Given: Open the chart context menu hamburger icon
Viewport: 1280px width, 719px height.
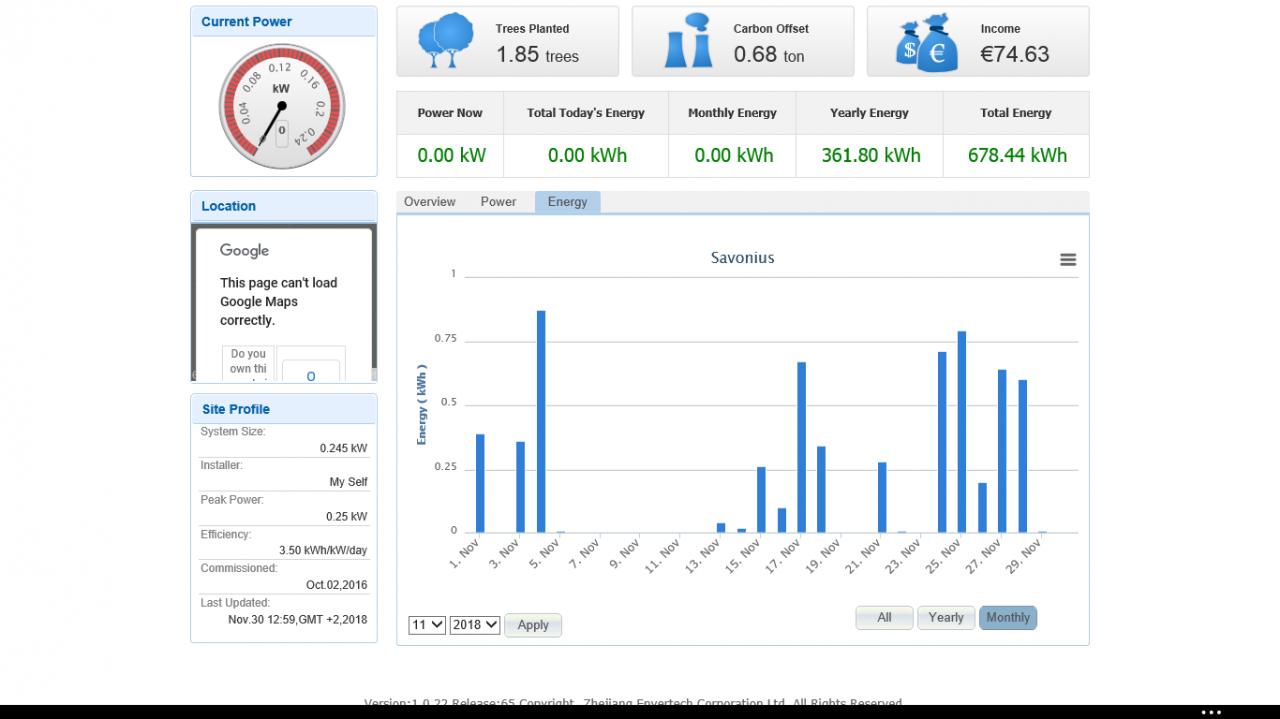Looking at the screenshot, I should click(1068, 260).
